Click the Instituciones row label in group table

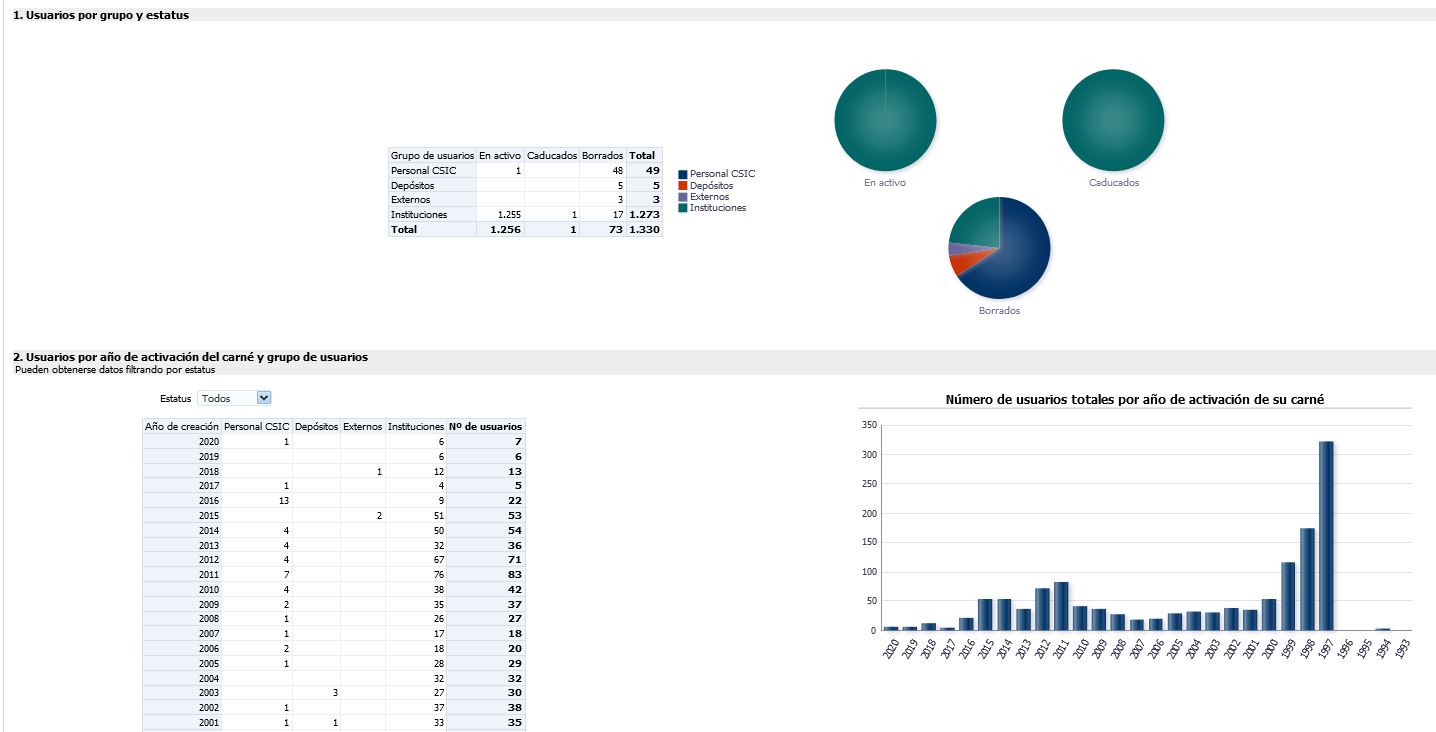tap(419, 215)
